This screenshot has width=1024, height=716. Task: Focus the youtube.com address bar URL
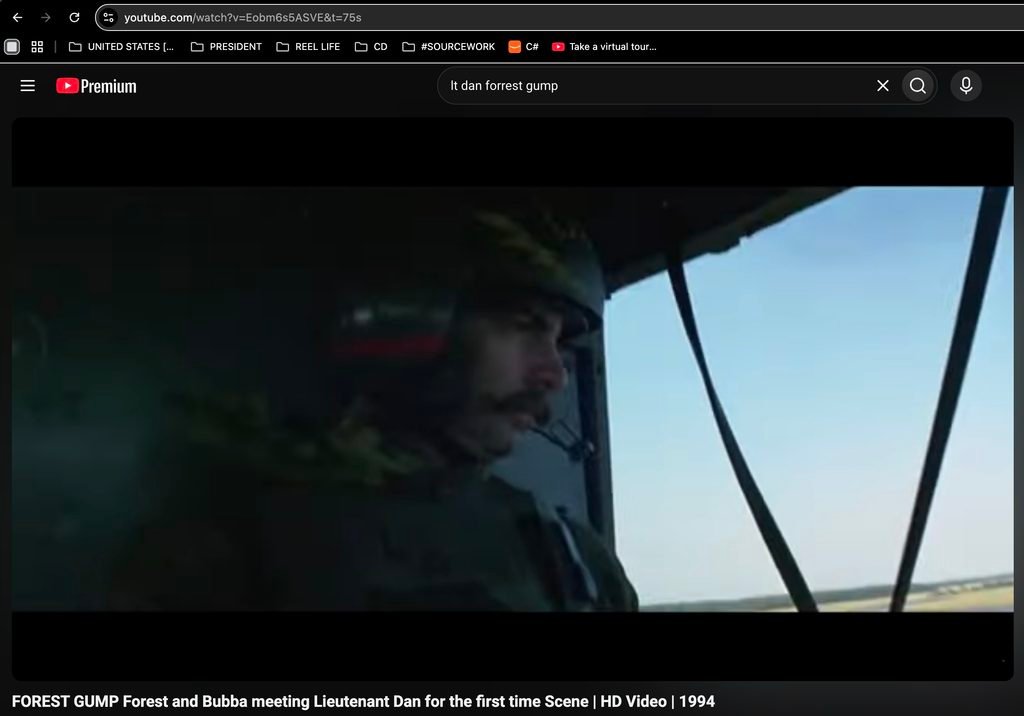[243, 18]
